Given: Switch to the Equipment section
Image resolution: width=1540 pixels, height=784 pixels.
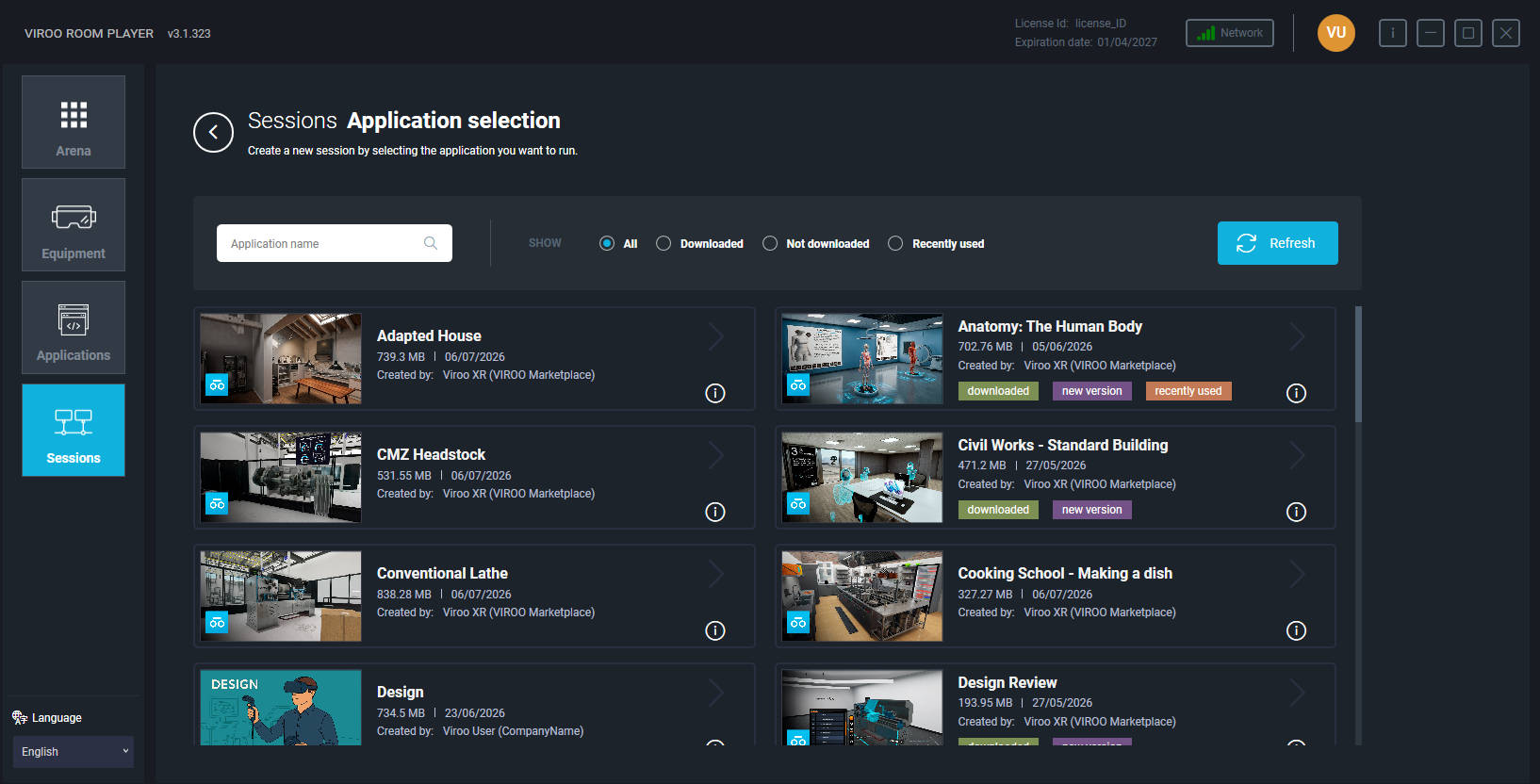Looking at the screenshot, I should [x=74, y=225].
